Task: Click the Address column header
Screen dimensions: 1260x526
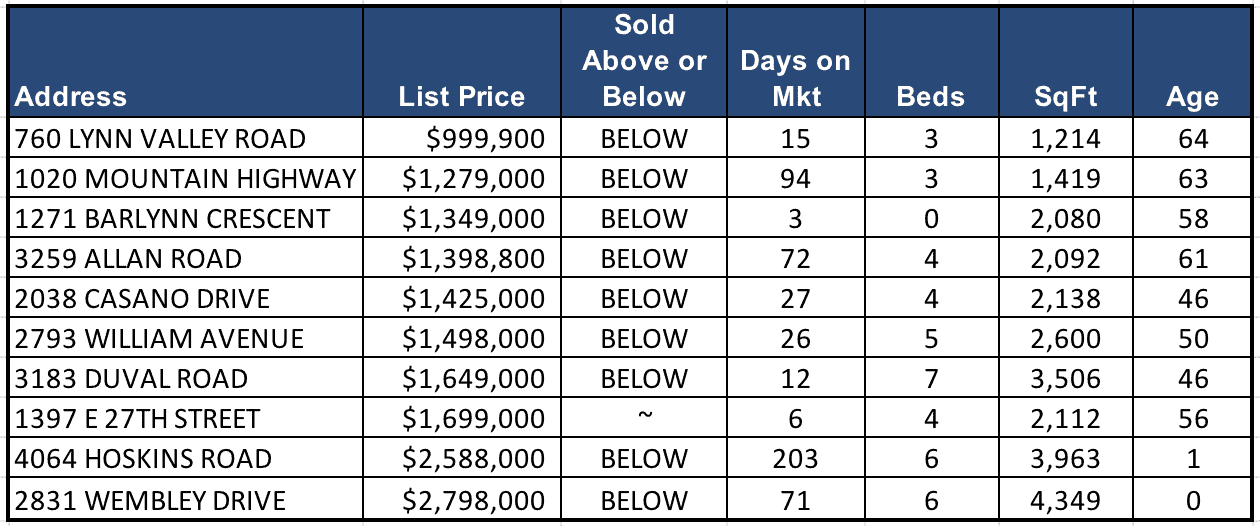Action: pyautogui.click(x=72, y=97)
